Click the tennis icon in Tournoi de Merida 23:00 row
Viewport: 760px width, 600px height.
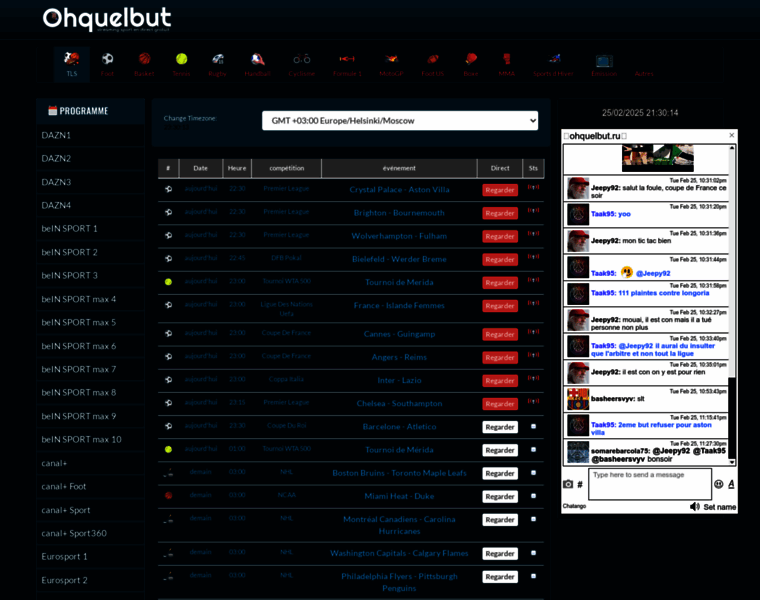pos(168,282)
